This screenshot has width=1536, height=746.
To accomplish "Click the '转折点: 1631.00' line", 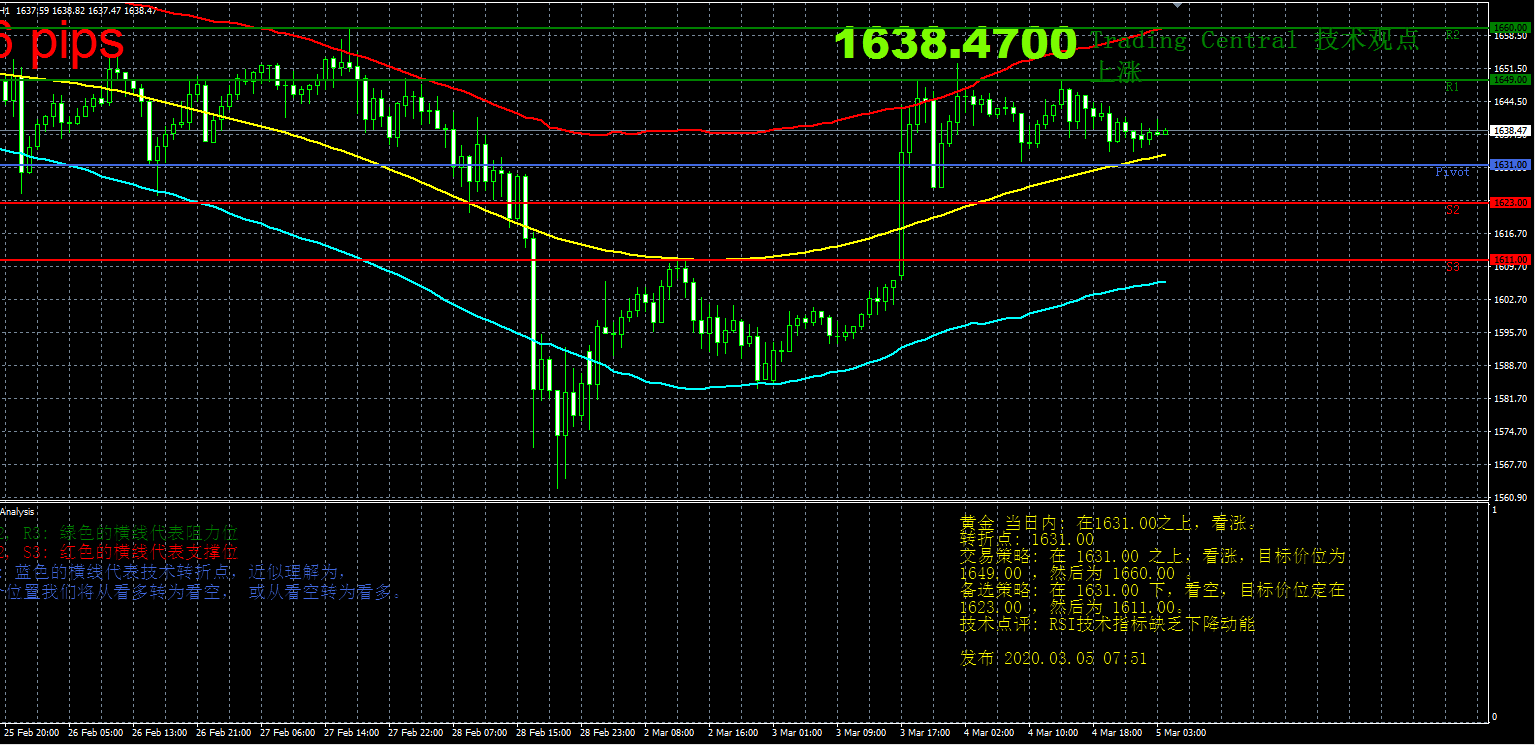I will pos(1027,539).
